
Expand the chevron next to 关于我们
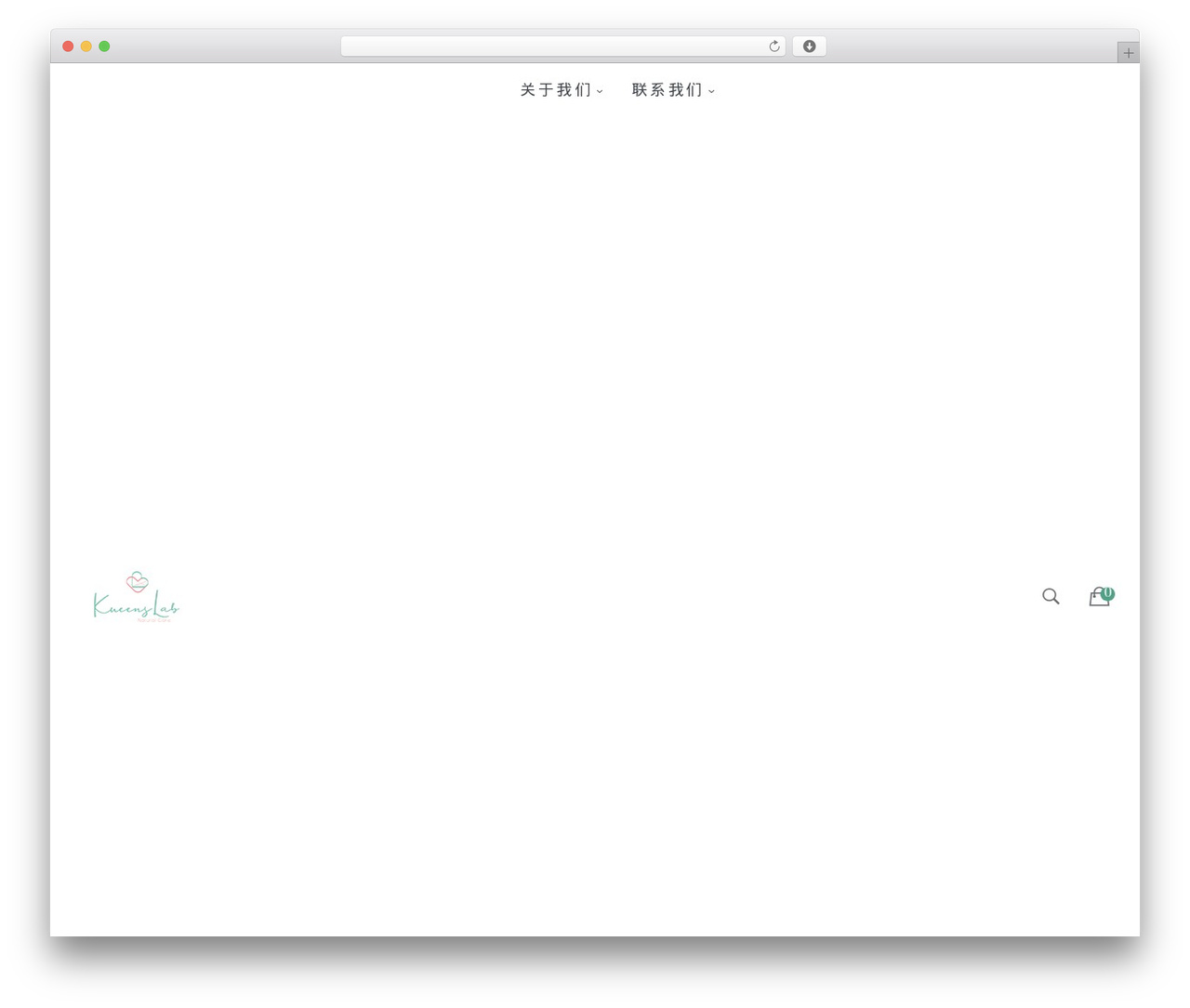[600, 91]
